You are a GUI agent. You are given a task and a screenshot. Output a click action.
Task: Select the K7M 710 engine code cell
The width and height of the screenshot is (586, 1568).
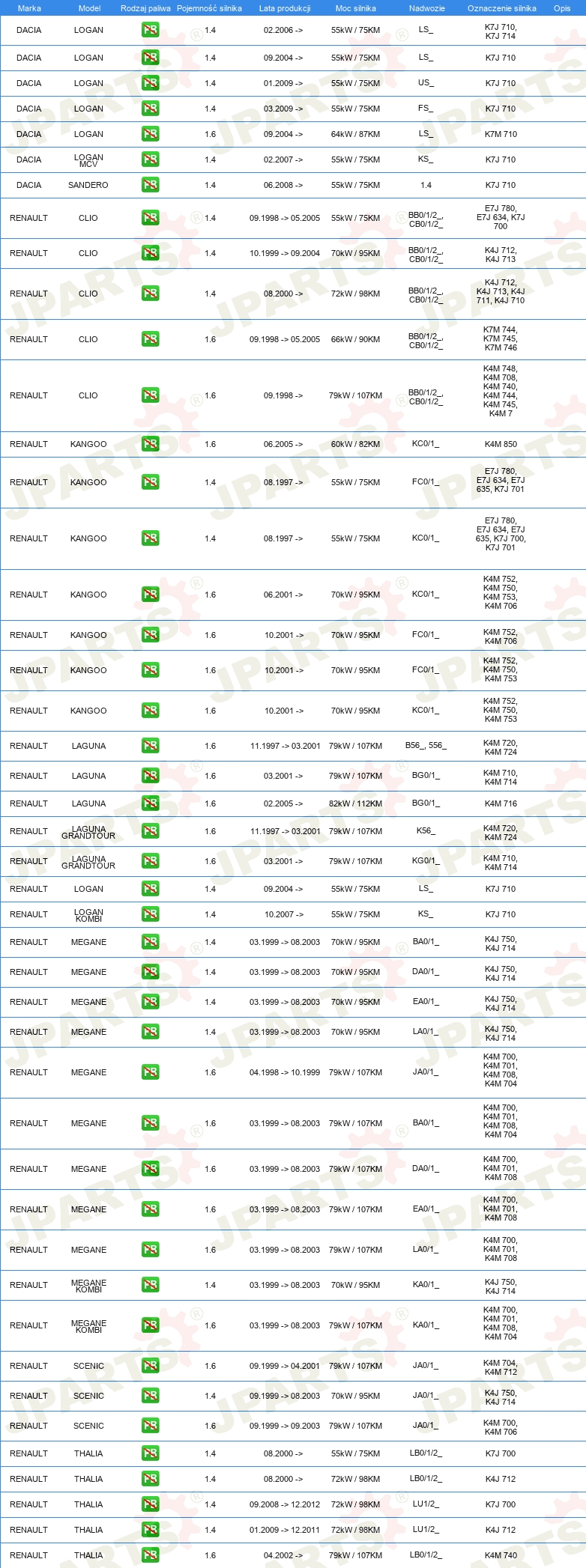tap(501, 134)
